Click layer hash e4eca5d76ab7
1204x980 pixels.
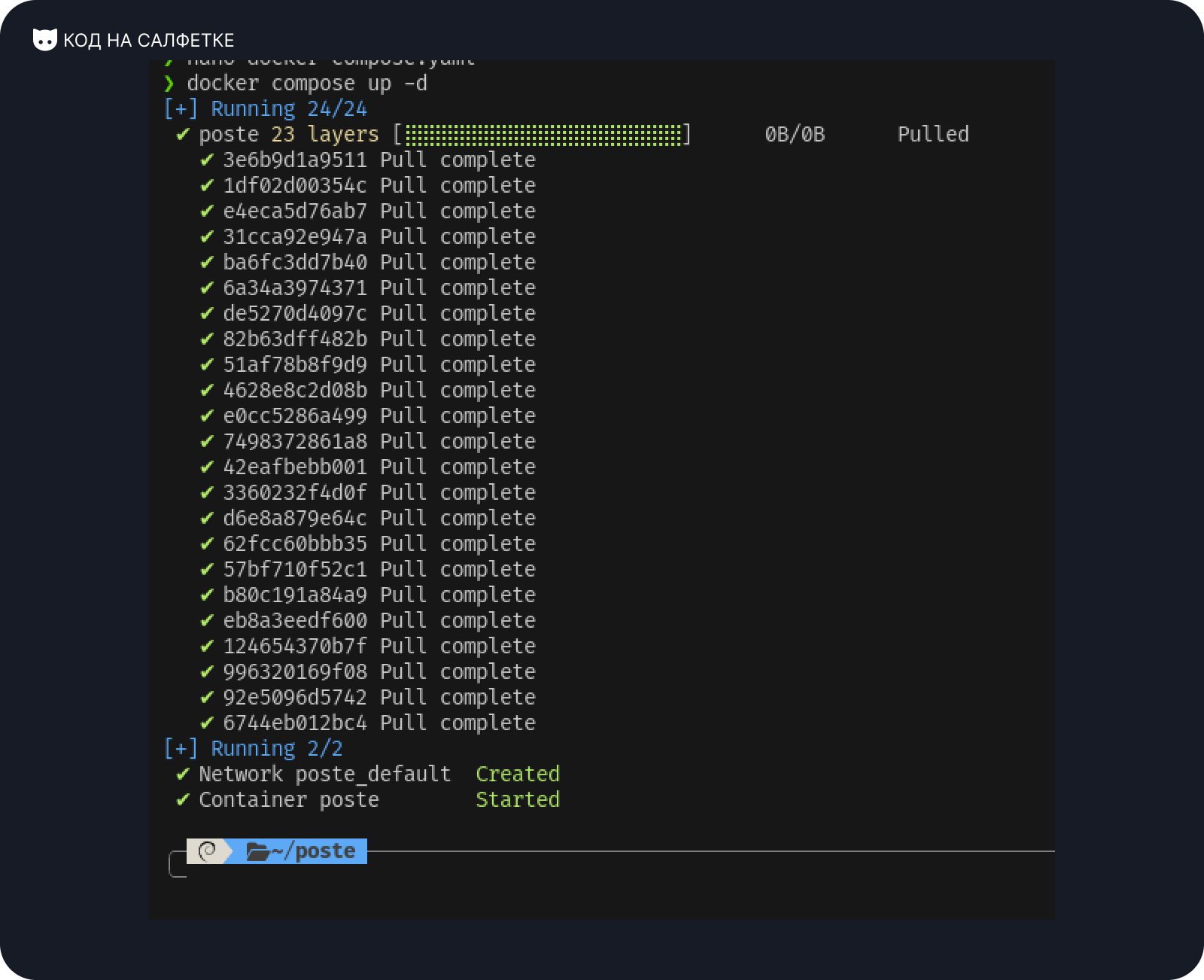295,211
